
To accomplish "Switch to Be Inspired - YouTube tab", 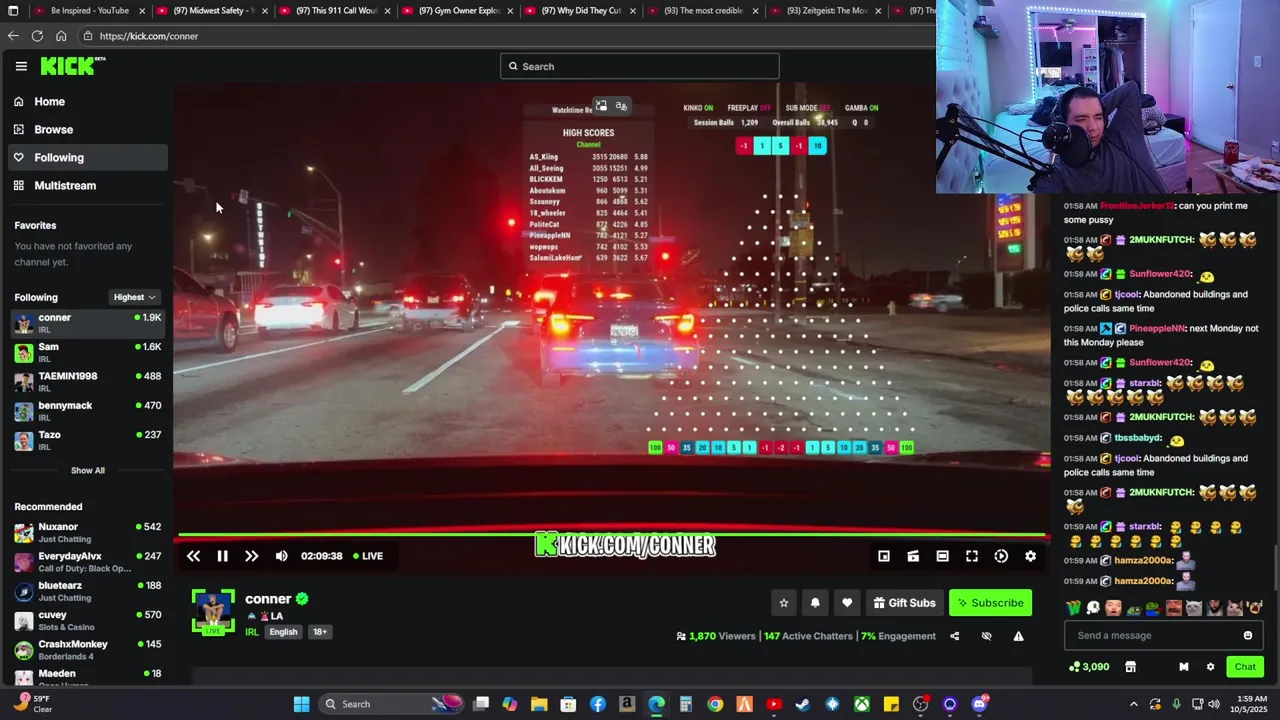I will [x=89, y=11].
